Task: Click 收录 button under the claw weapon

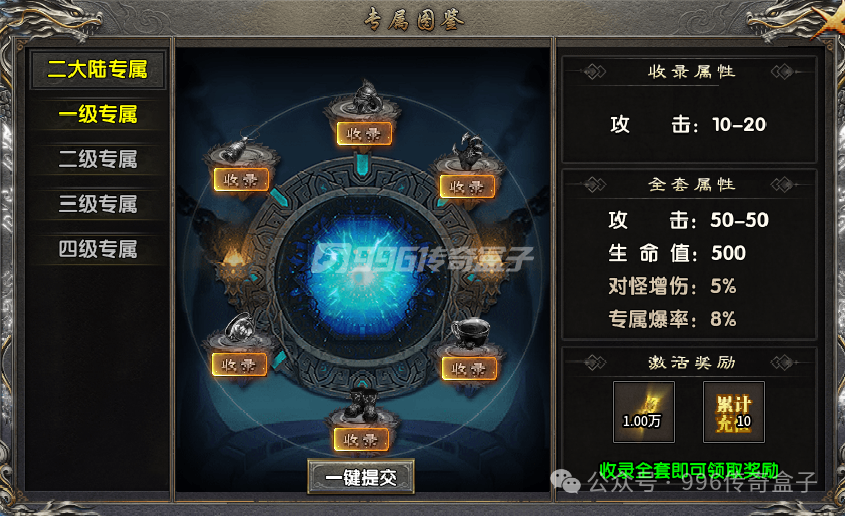Action: [467, 187]
